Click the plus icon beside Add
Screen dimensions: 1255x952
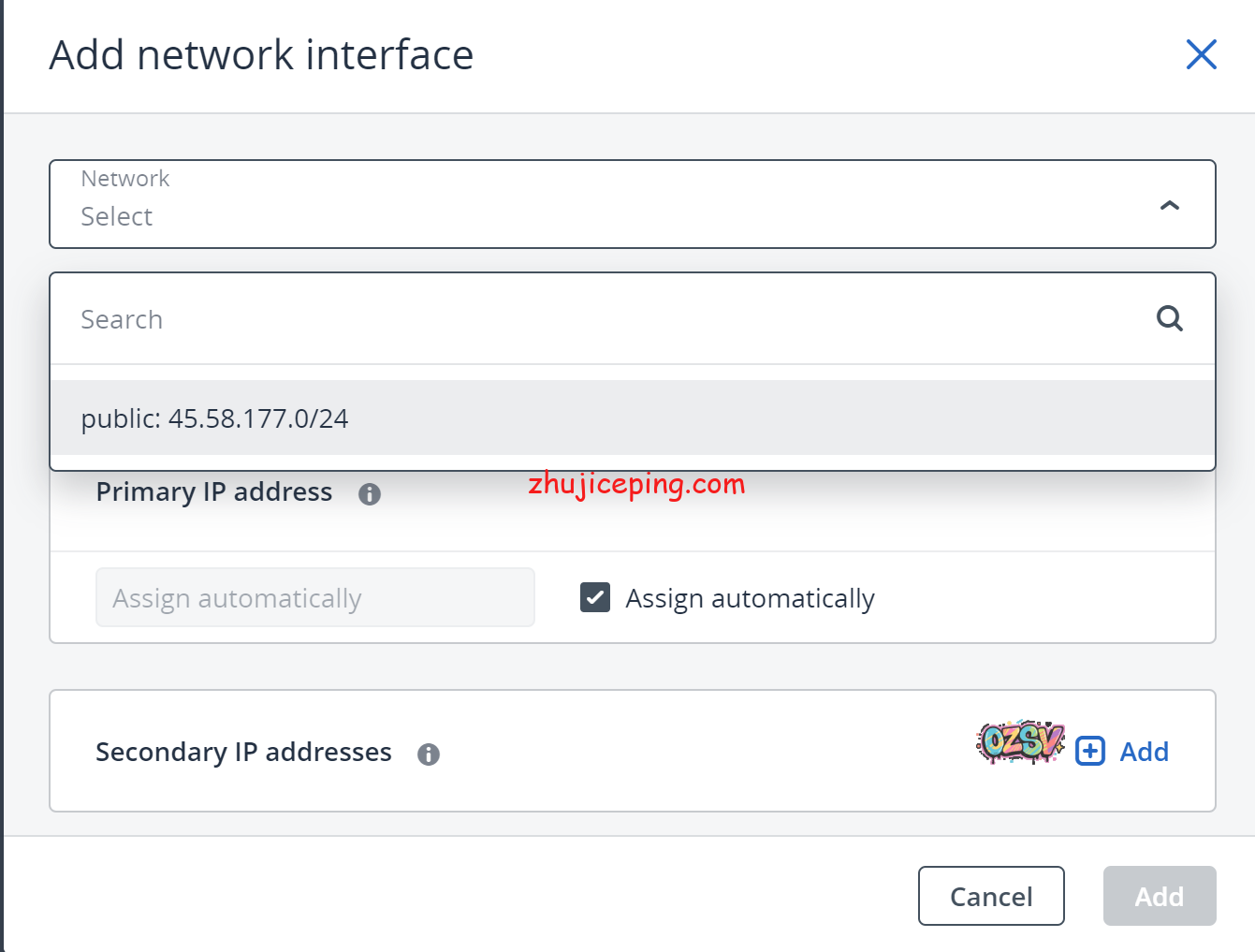point(1090,752)
